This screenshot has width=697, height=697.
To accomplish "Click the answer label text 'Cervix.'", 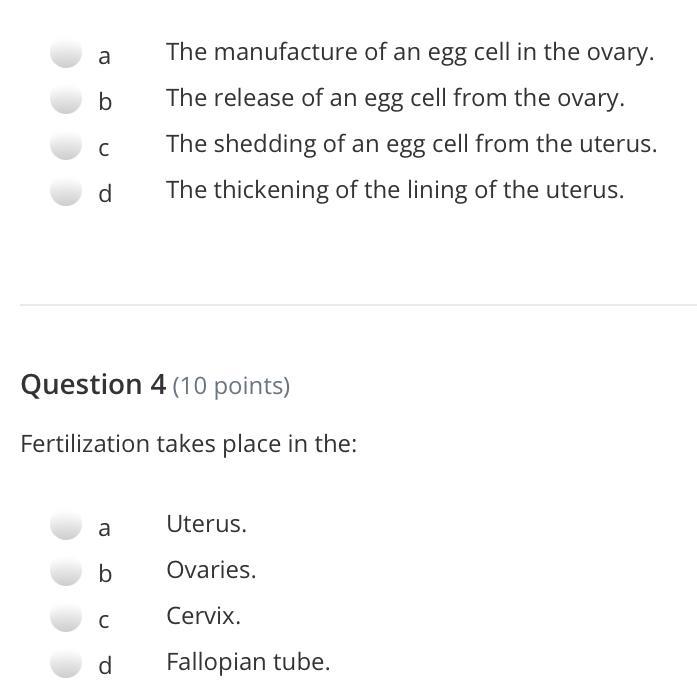I will click(x=204, y=616).
